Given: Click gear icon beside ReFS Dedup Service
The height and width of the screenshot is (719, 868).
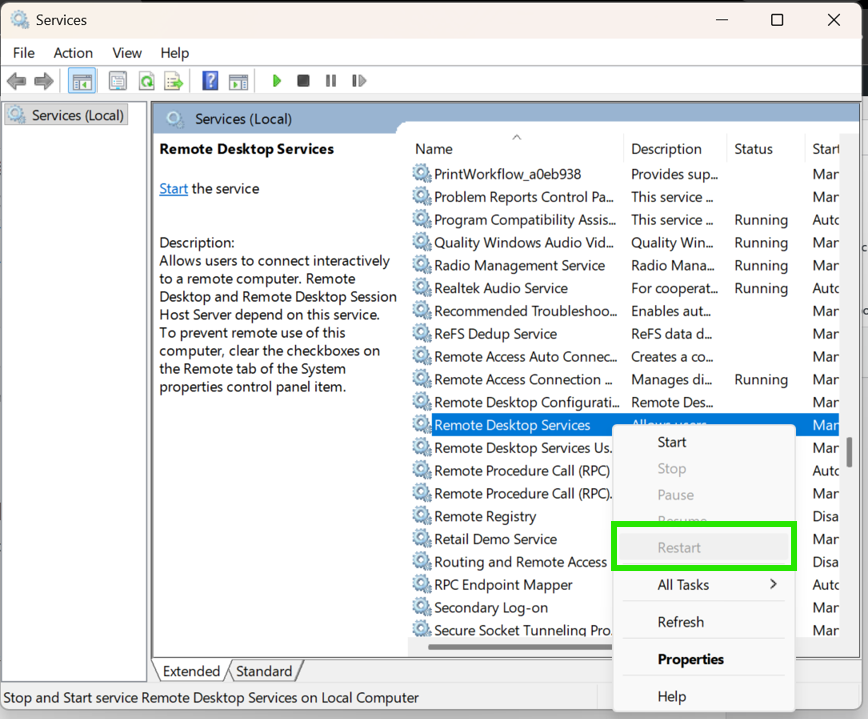Looking at the screenshot, I should 422,333.
